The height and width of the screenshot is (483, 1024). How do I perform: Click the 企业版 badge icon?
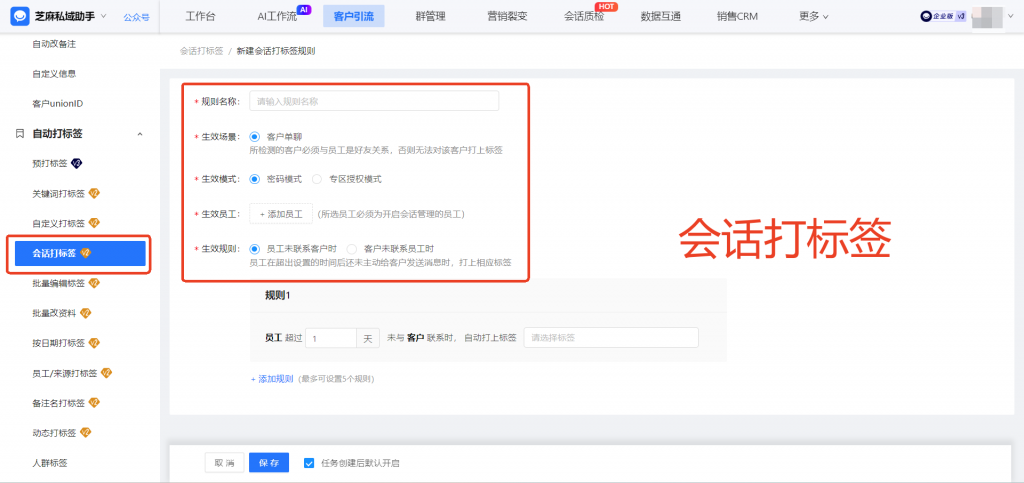pos(943,17)
